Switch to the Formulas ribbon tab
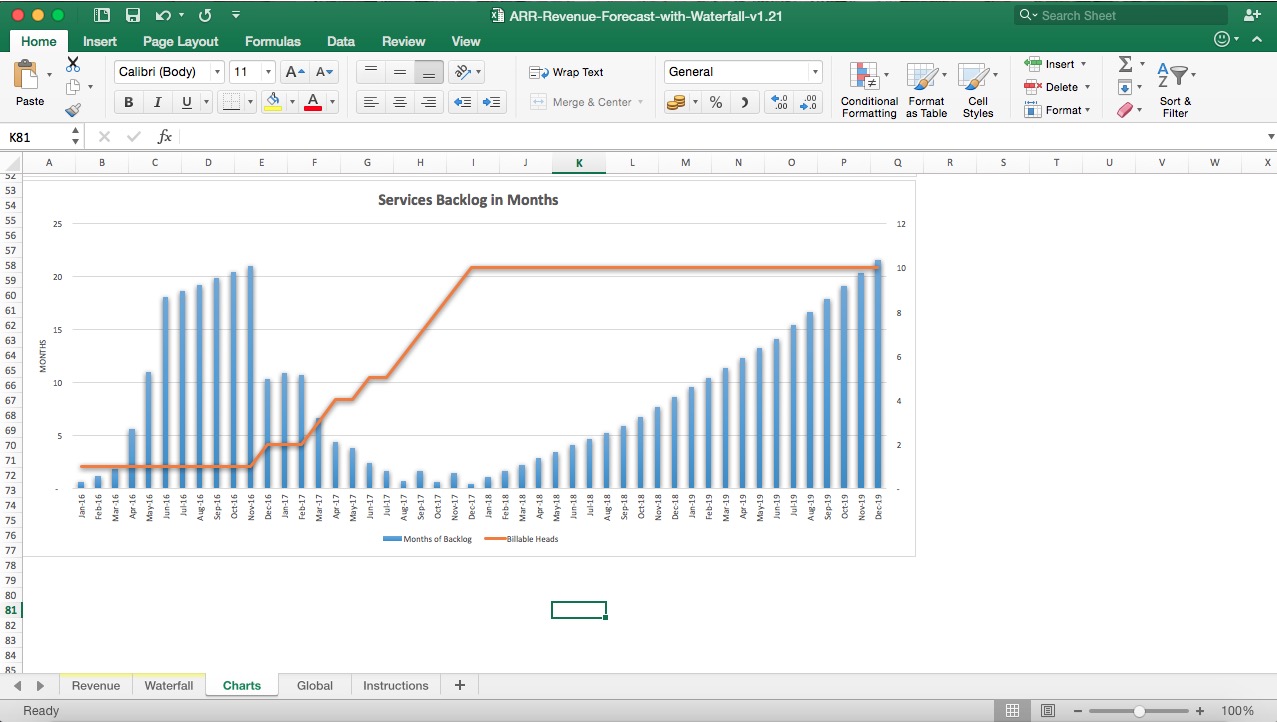Screen dimensions: 1277x722 pyautogui.click(x=272, y=41)
